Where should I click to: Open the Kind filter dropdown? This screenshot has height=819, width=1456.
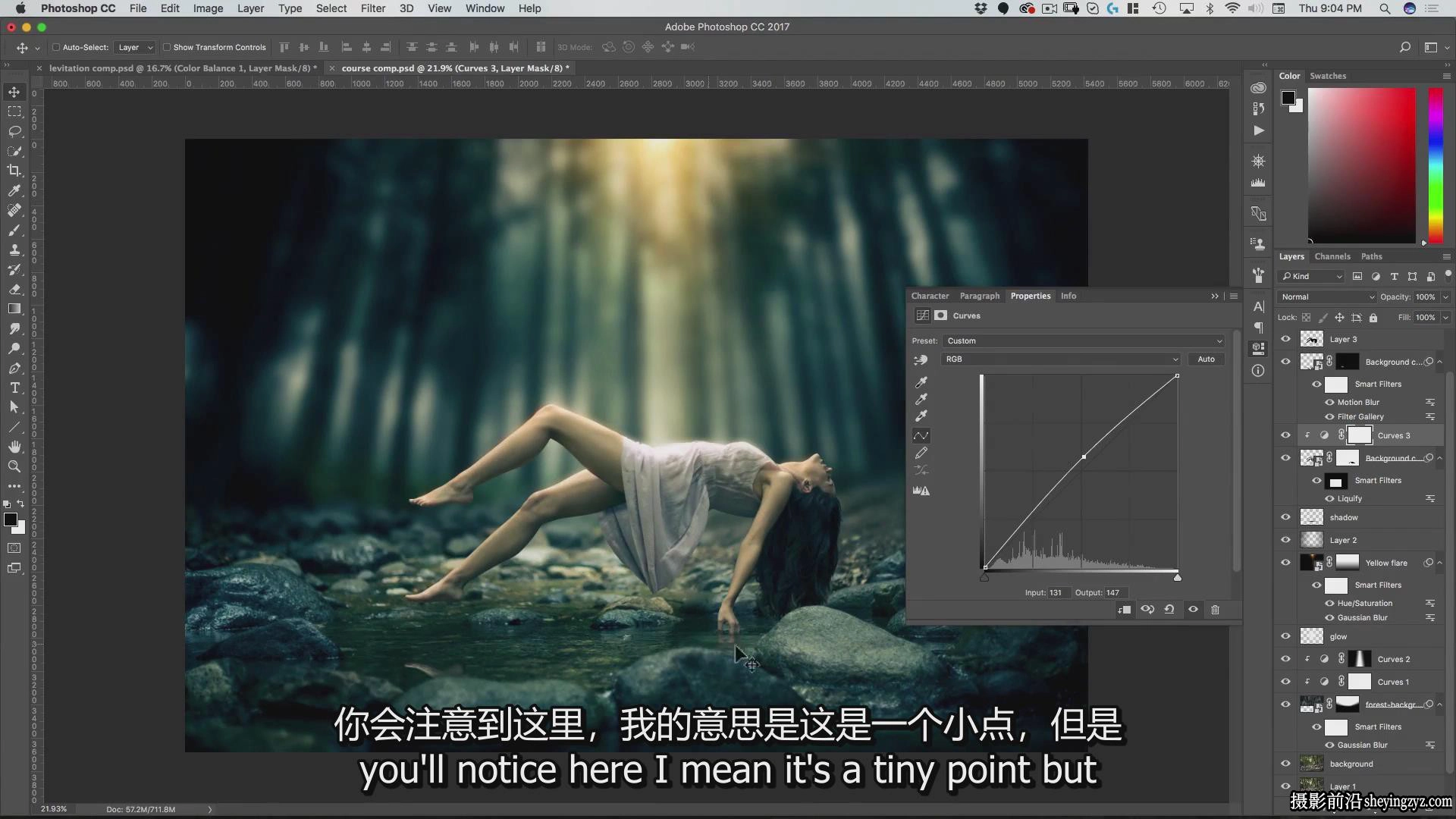click(x=1312, y=276)
